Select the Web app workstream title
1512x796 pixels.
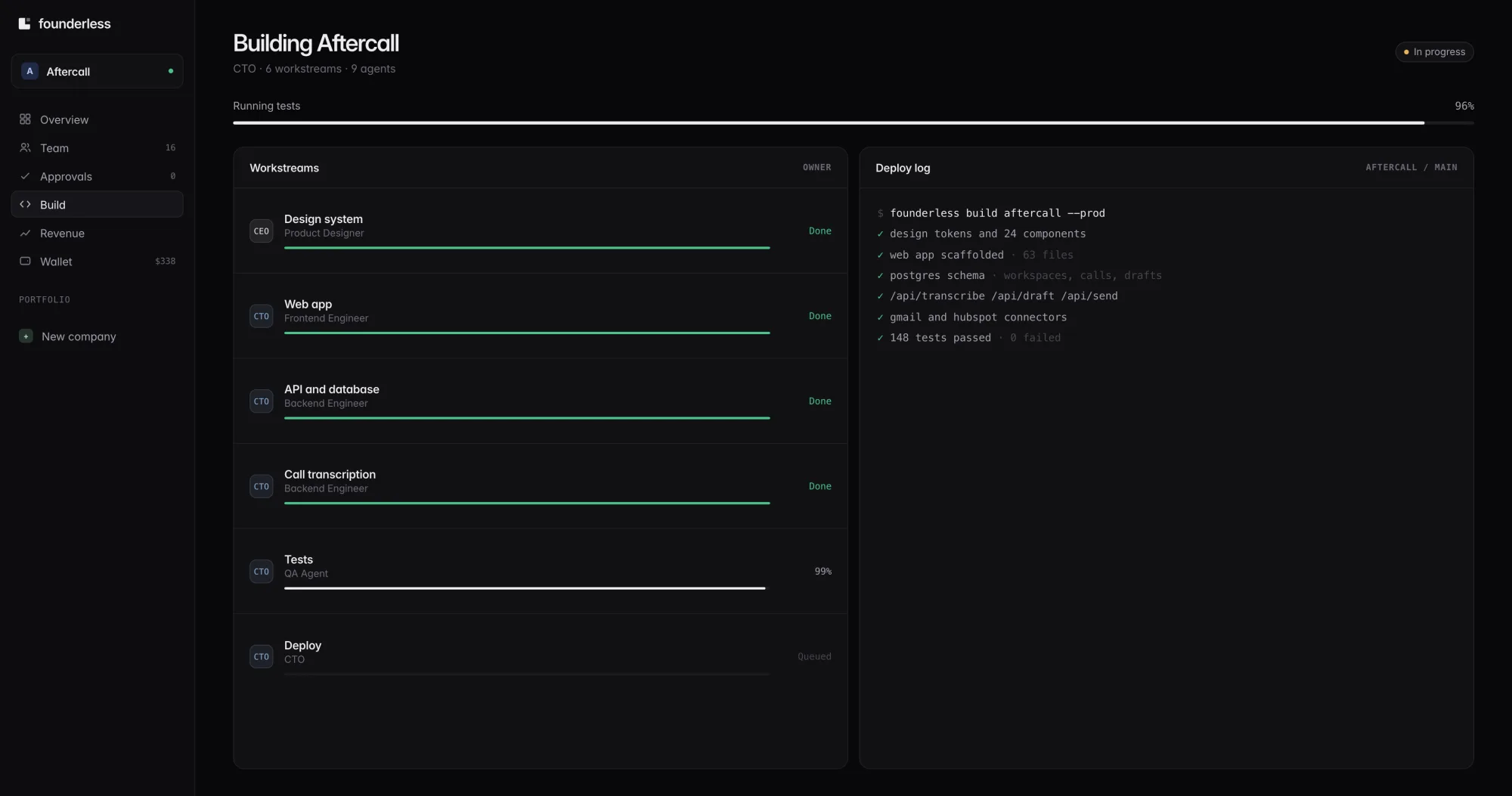(308, 304)
